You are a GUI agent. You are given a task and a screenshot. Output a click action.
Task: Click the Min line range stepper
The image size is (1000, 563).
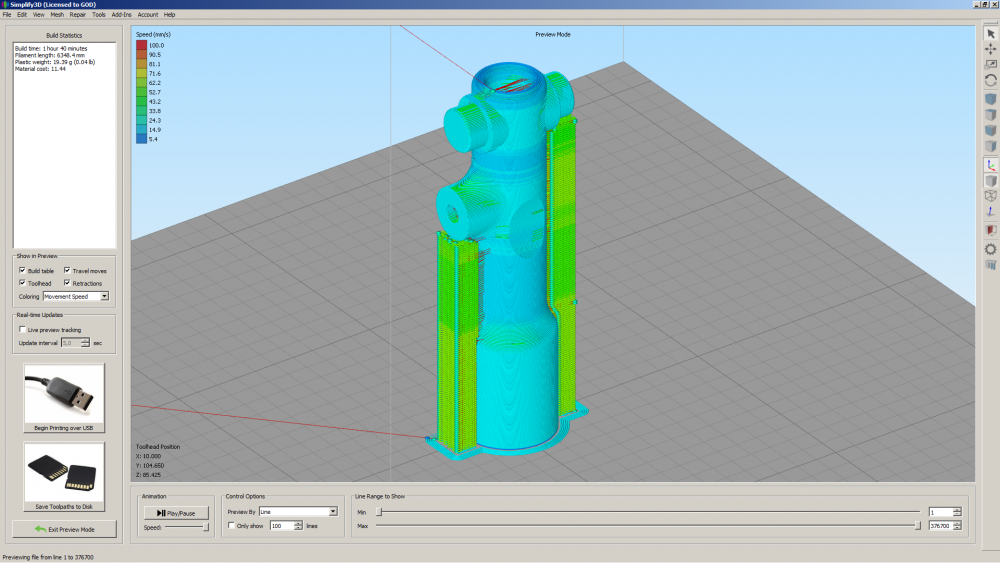[x=957, y=511]
